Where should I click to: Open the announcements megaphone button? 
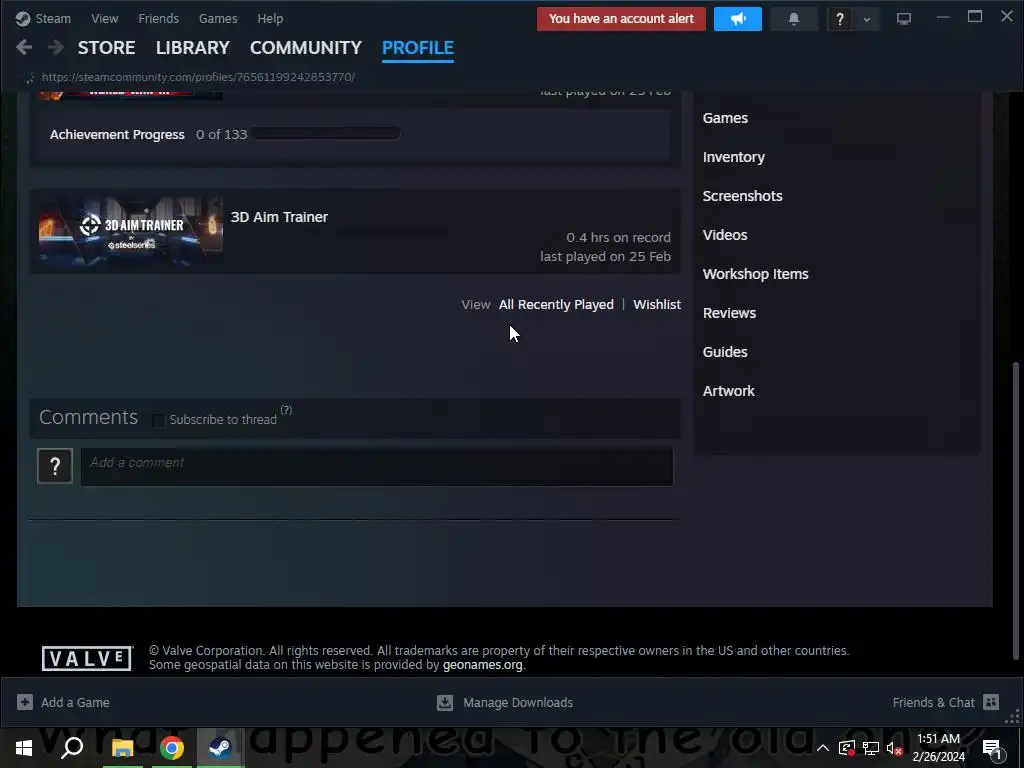tap(737, 19)
